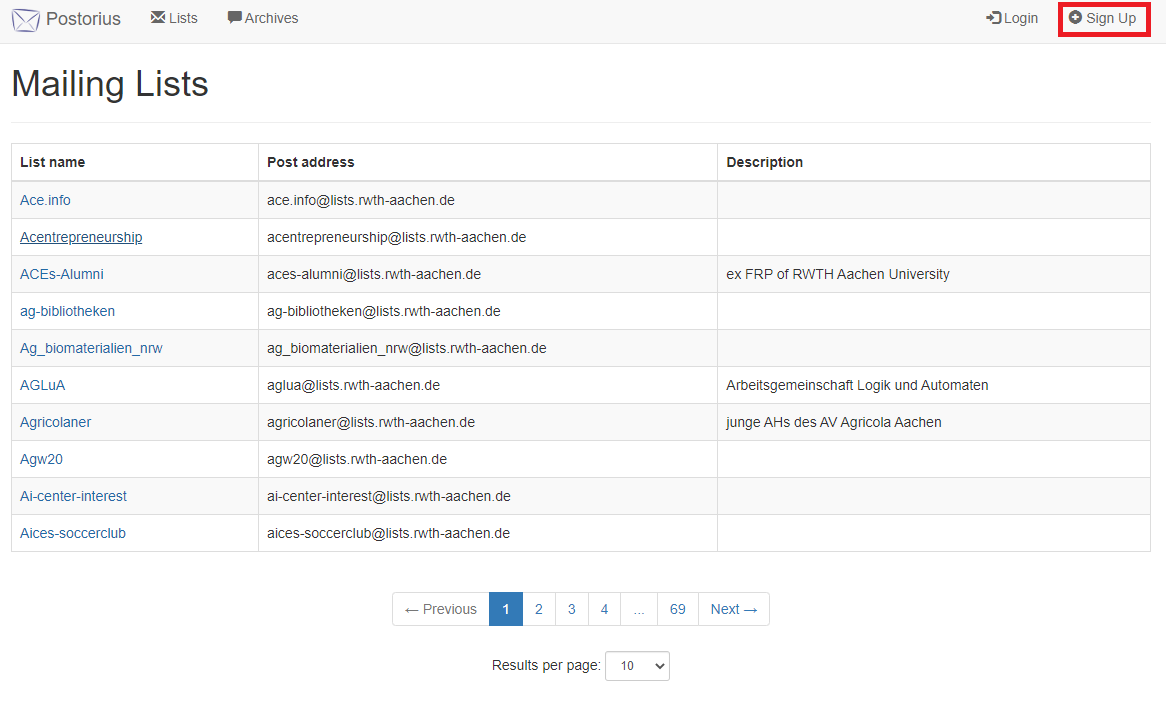Jump to page 69 in pagination
The width and height of the screenshot is (1166, 705).
click(678, 609)
